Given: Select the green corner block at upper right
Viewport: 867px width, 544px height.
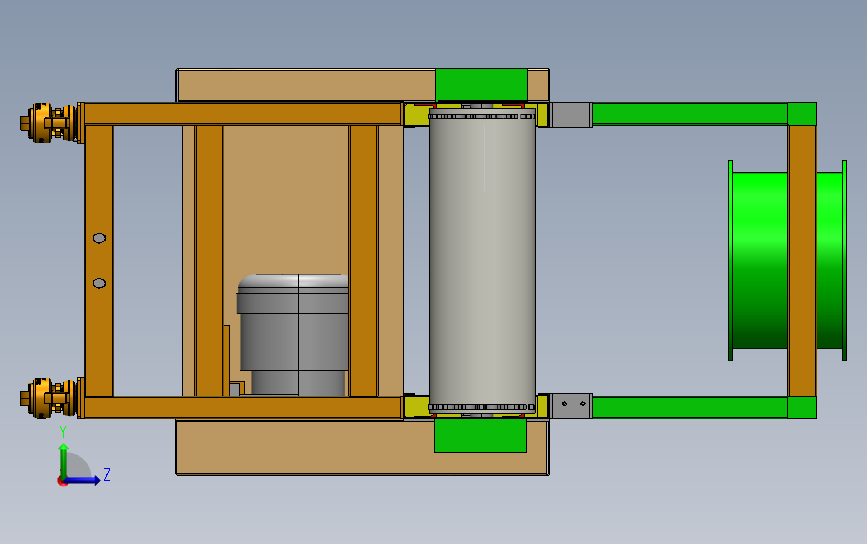Looking at the screenshot, I should point(802,114).
